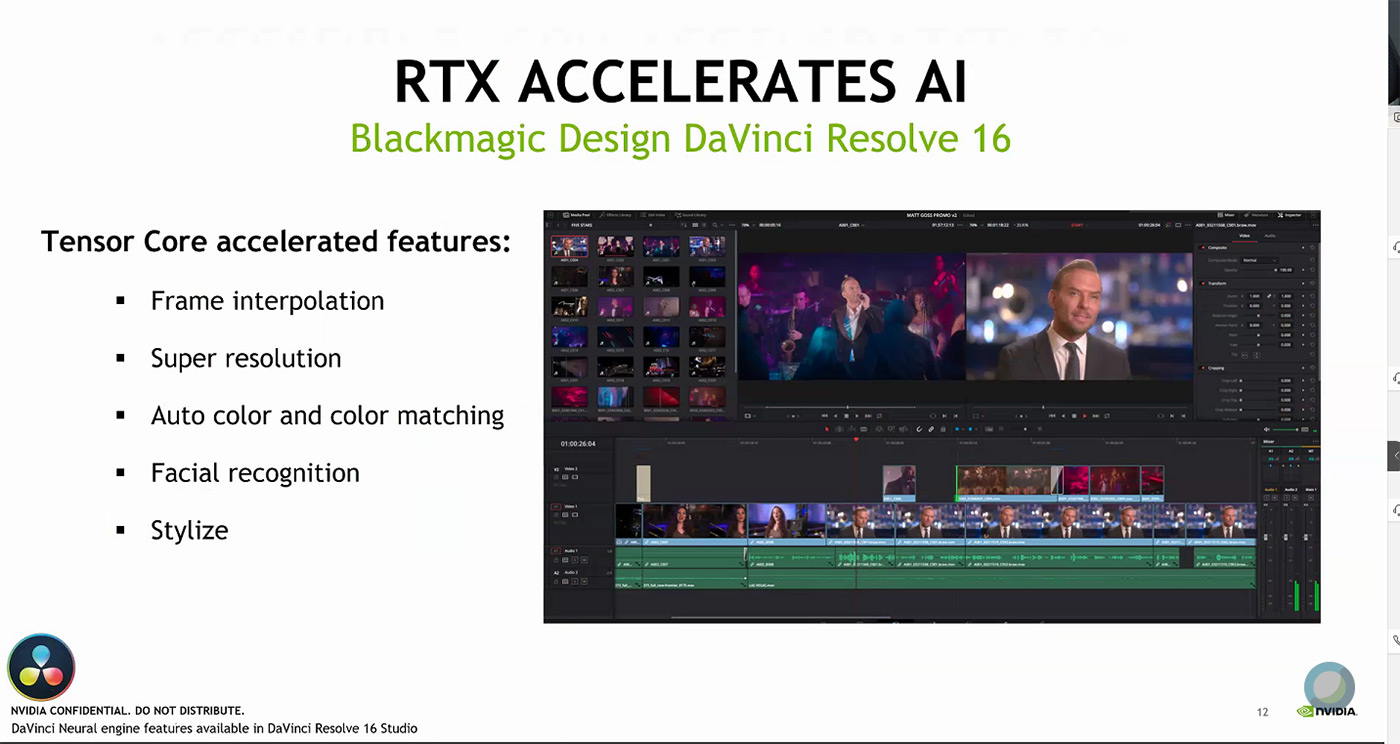Adjust the Opacity slider in Inspector
1400x744 pixels.
tap(1258, 270)
